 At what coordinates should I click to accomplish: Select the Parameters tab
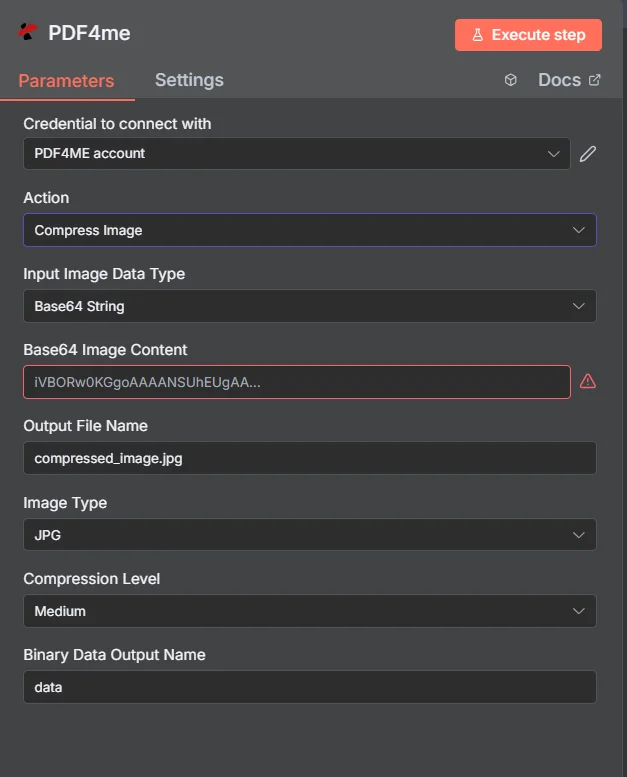[66, 81]
